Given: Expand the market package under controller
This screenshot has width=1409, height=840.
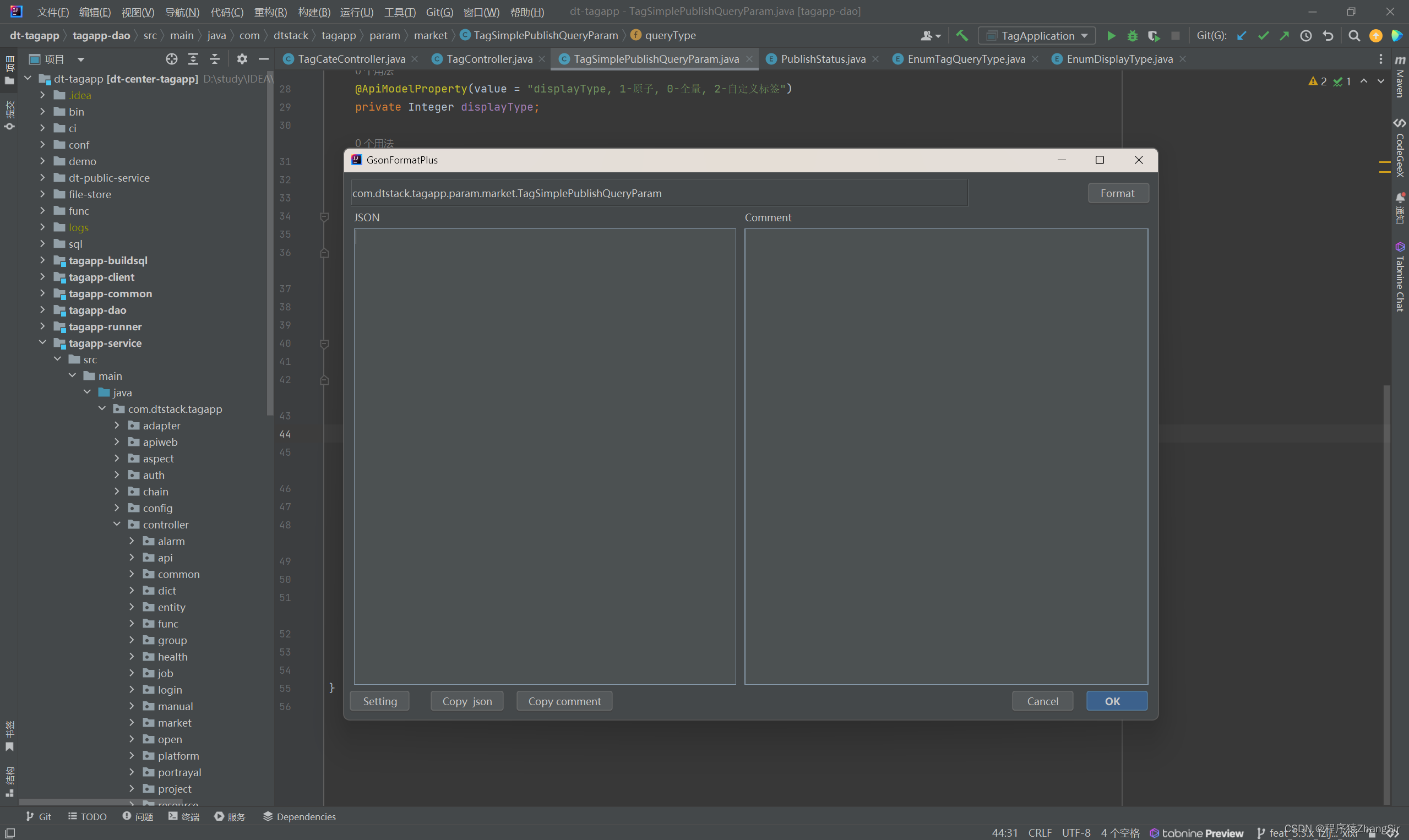Looking at the screenshot, I should tap(132, 723).
